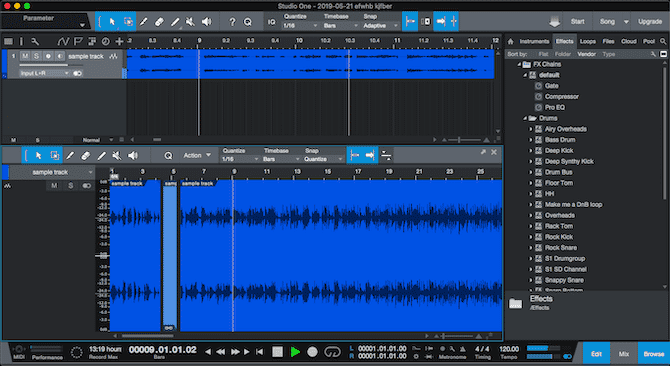The image size is (670, 366).
Task: Click the Quantize Q icon in the top toolbar
Action: 248,22
